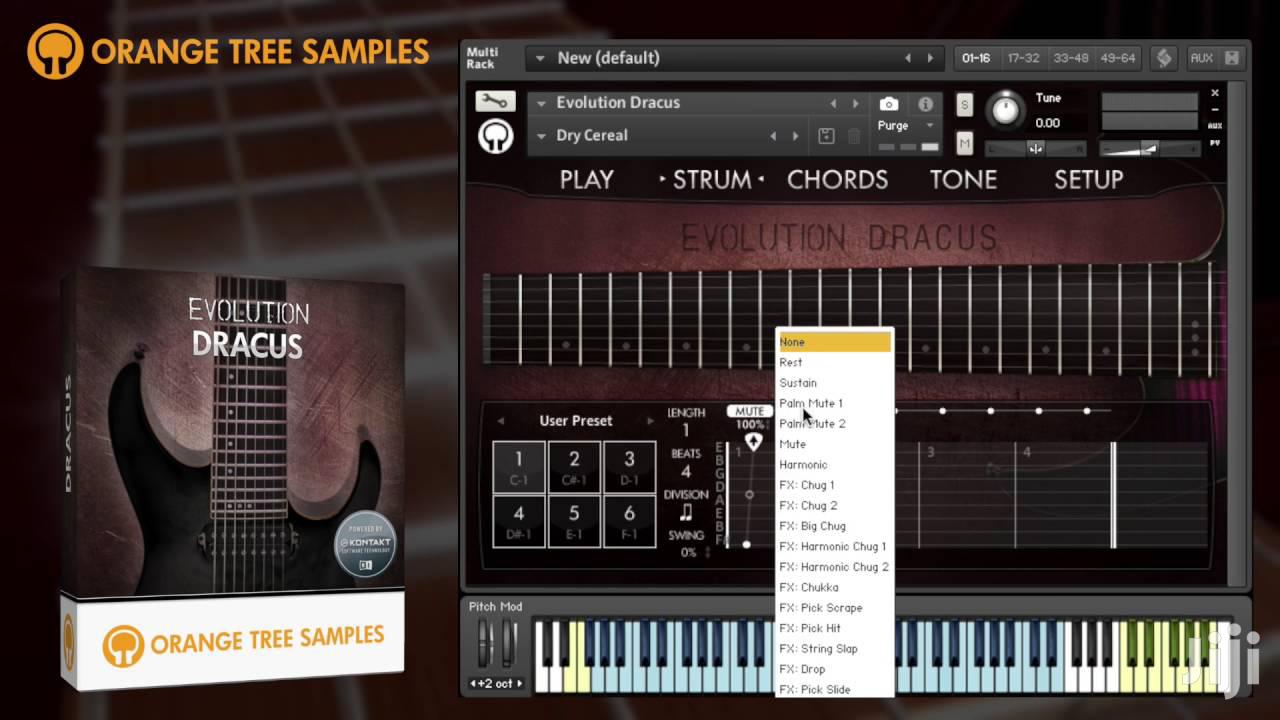Viewport: 1280px width, 720px height.
Task: Select previous snapshot arrow beside Dry Cereal
Action: click(773, 136)
